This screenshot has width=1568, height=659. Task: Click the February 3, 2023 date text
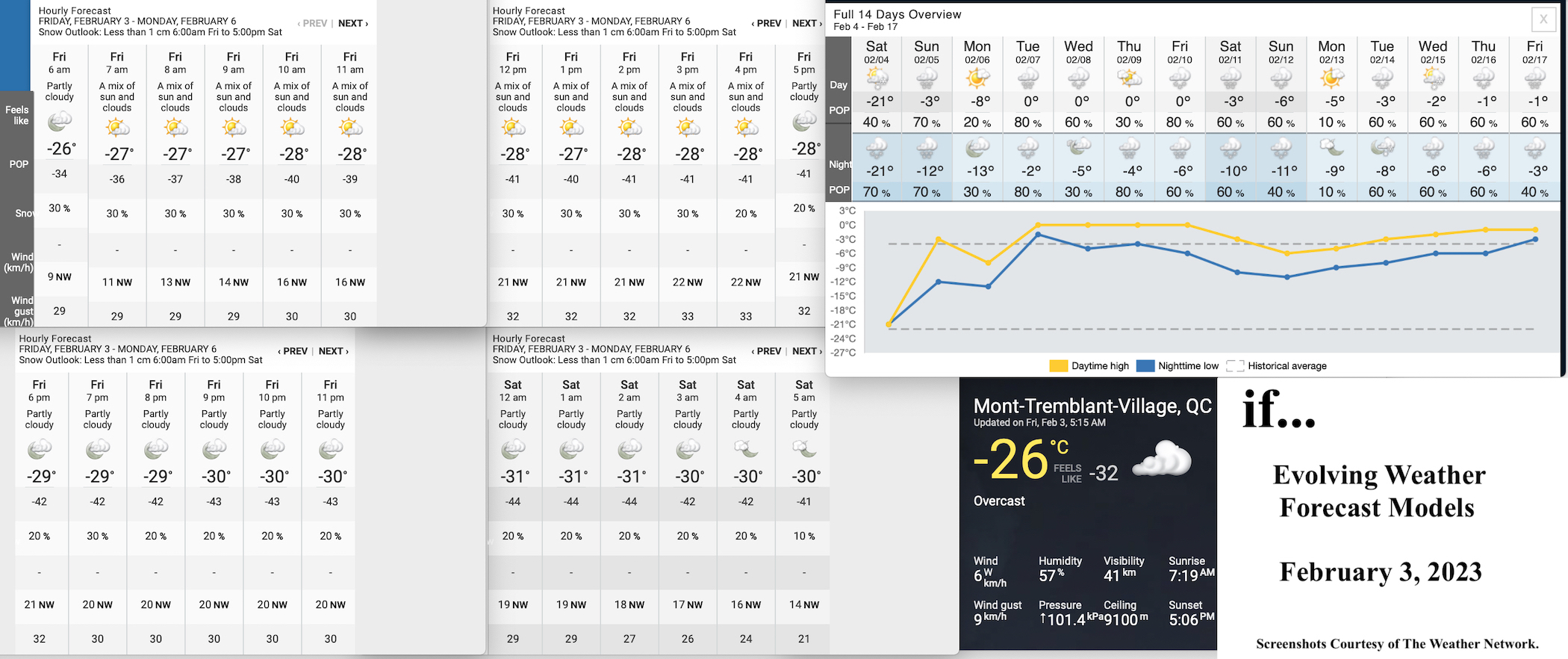1381,572
